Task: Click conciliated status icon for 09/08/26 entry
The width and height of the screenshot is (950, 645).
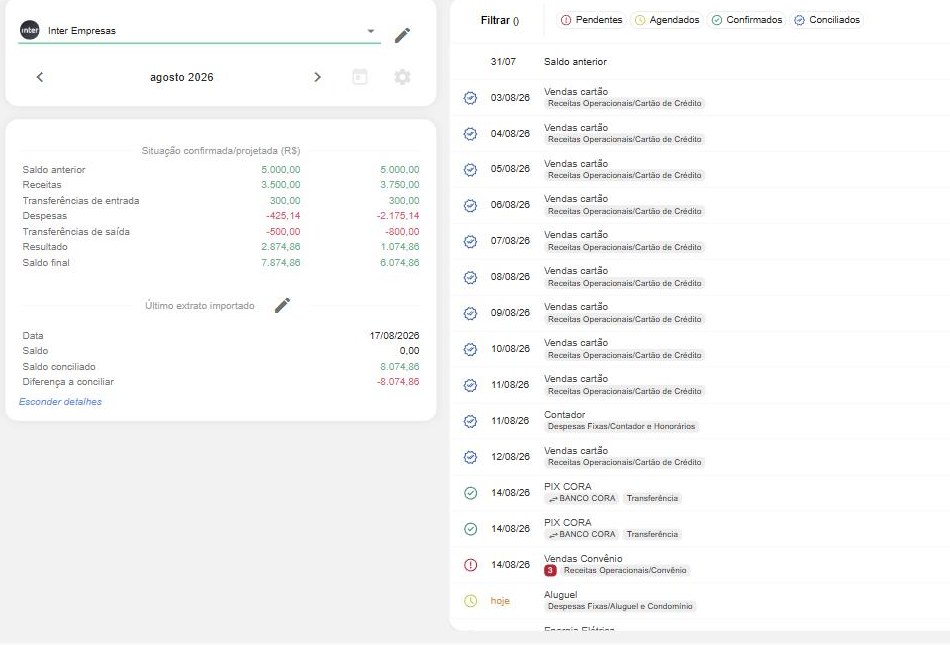Action: pos(470,313)
